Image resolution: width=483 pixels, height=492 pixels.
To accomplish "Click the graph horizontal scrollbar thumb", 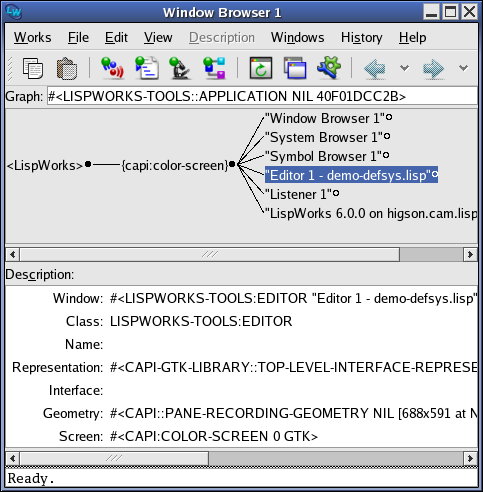I will pos(210,255).
